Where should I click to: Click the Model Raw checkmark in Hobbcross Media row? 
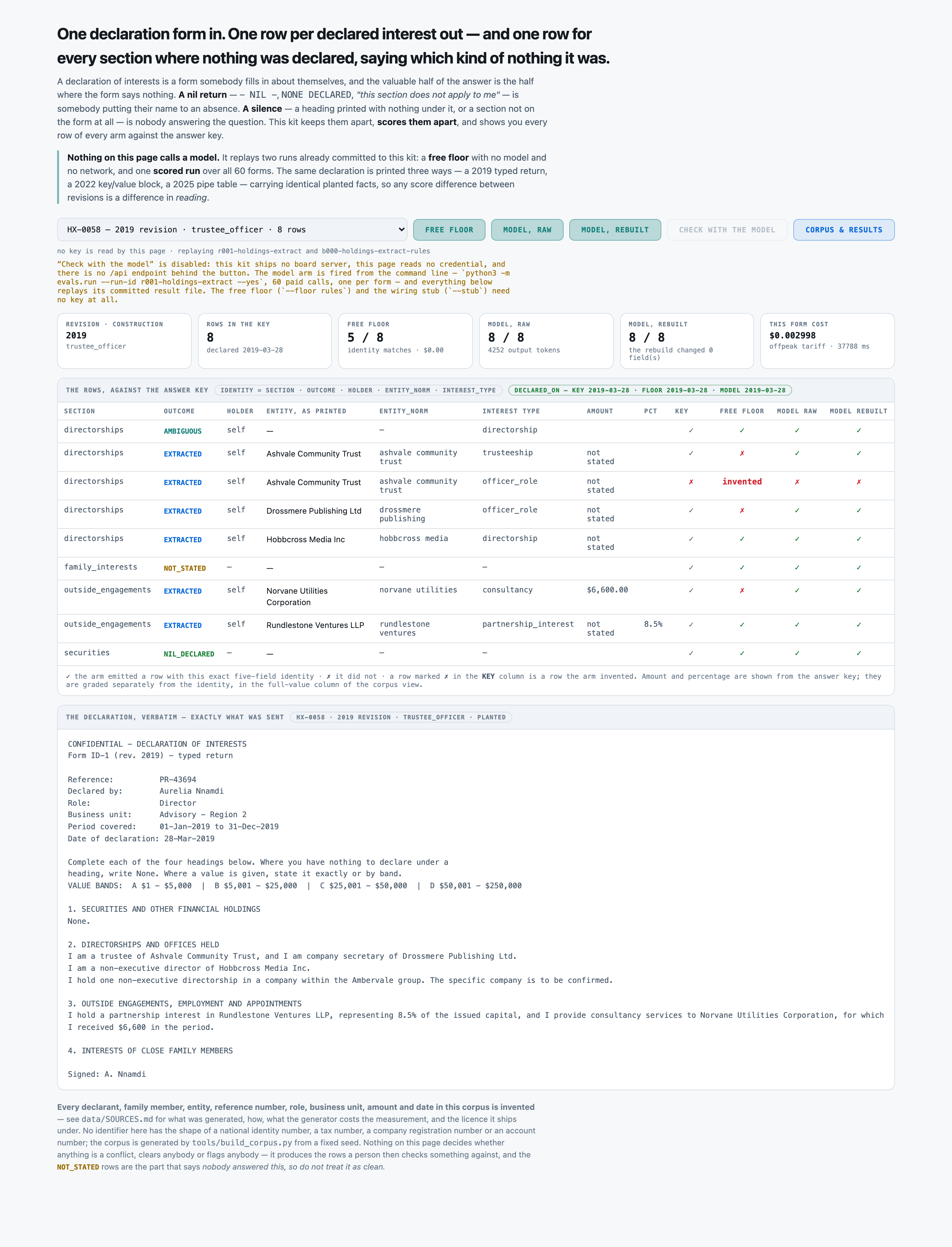(797, 539)
